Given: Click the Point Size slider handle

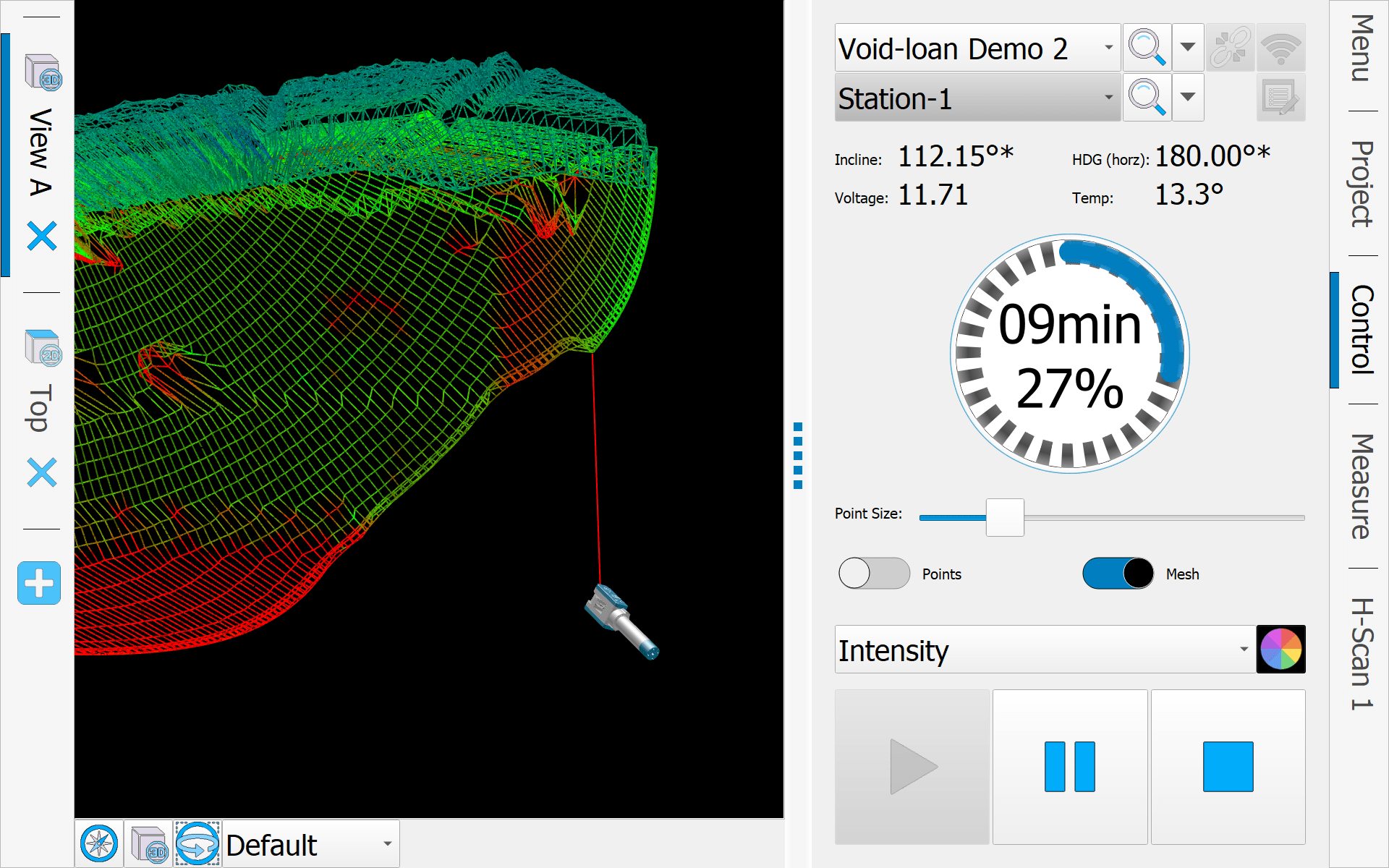Looking at the screenshot, I should pos(1005,517).
